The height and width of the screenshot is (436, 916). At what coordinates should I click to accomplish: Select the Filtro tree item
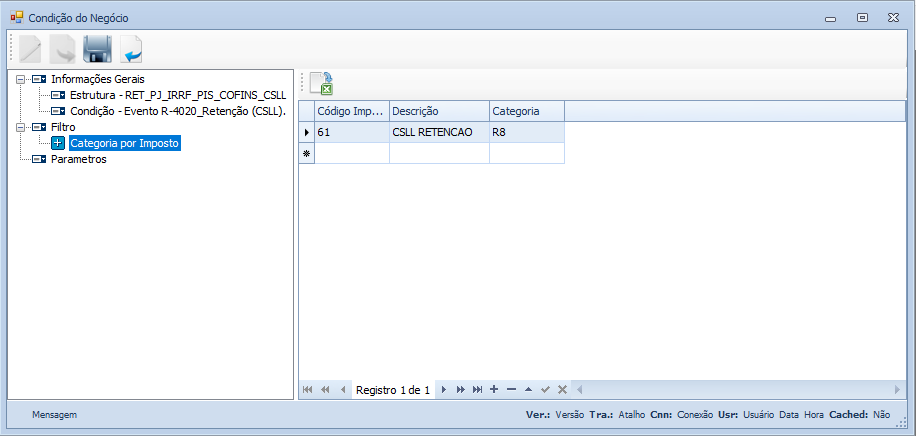tap(63, 127)
